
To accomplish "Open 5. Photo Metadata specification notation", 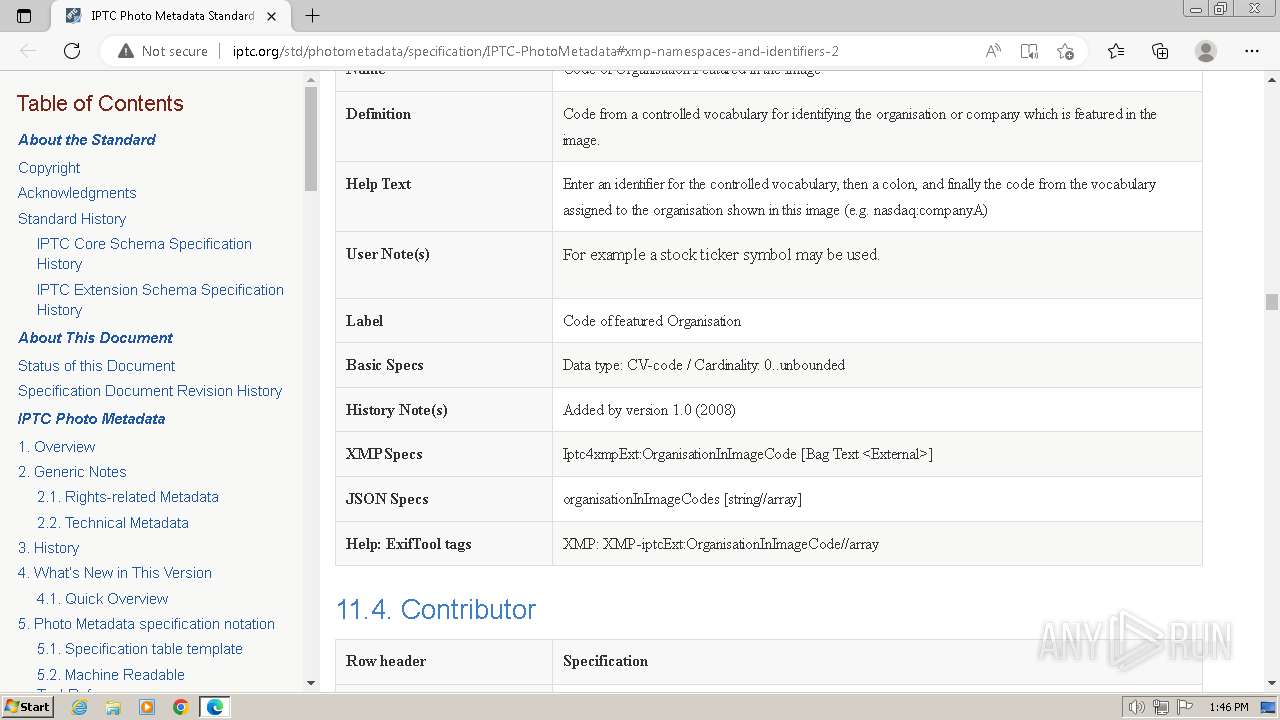I will click(x=146, y=624).
